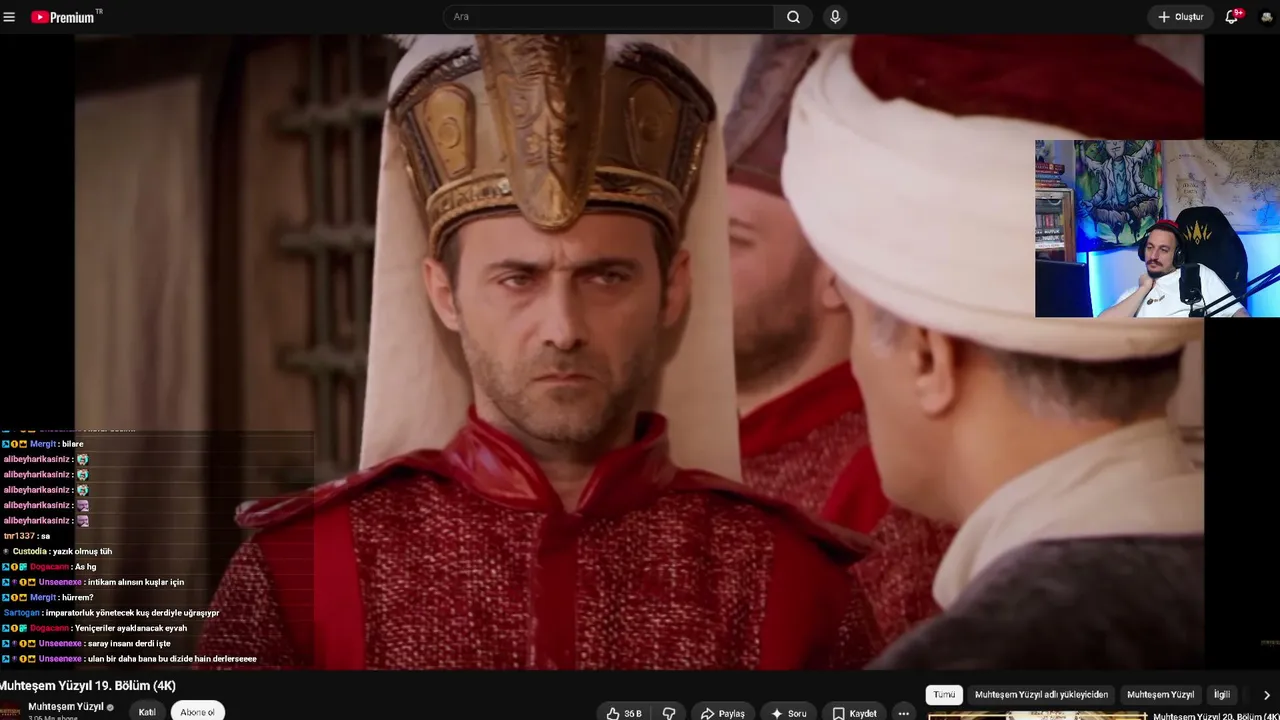Image resolution: width=1280 pixels, height=720 pixels.
Task: Click the Katıl join button
Action: tap(147, 712)
